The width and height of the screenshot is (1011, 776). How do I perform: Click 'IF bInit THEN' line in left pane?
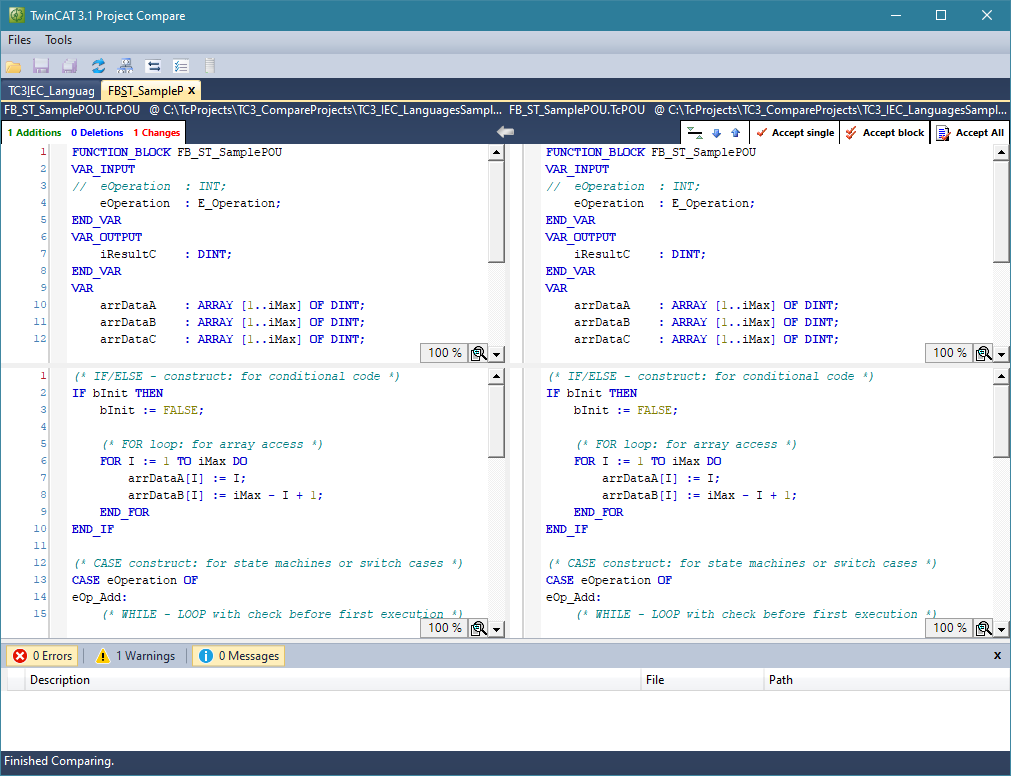pos(117,393)
